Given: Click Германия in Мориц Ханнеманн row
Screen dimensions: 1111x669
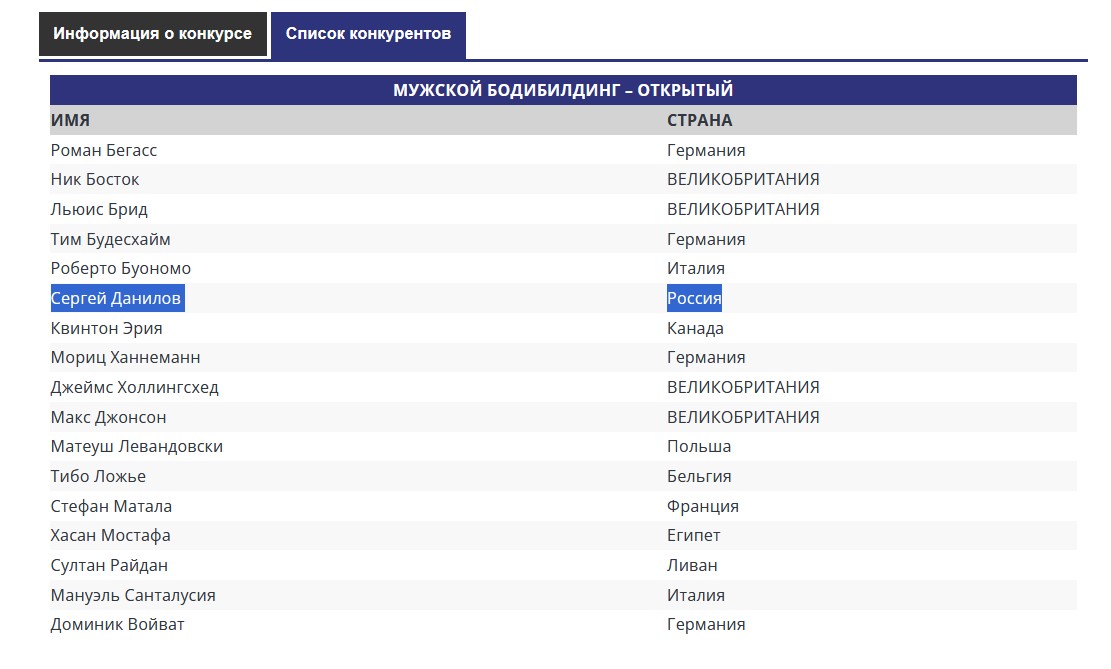Looking at the screenshot, I should [706, 358].
